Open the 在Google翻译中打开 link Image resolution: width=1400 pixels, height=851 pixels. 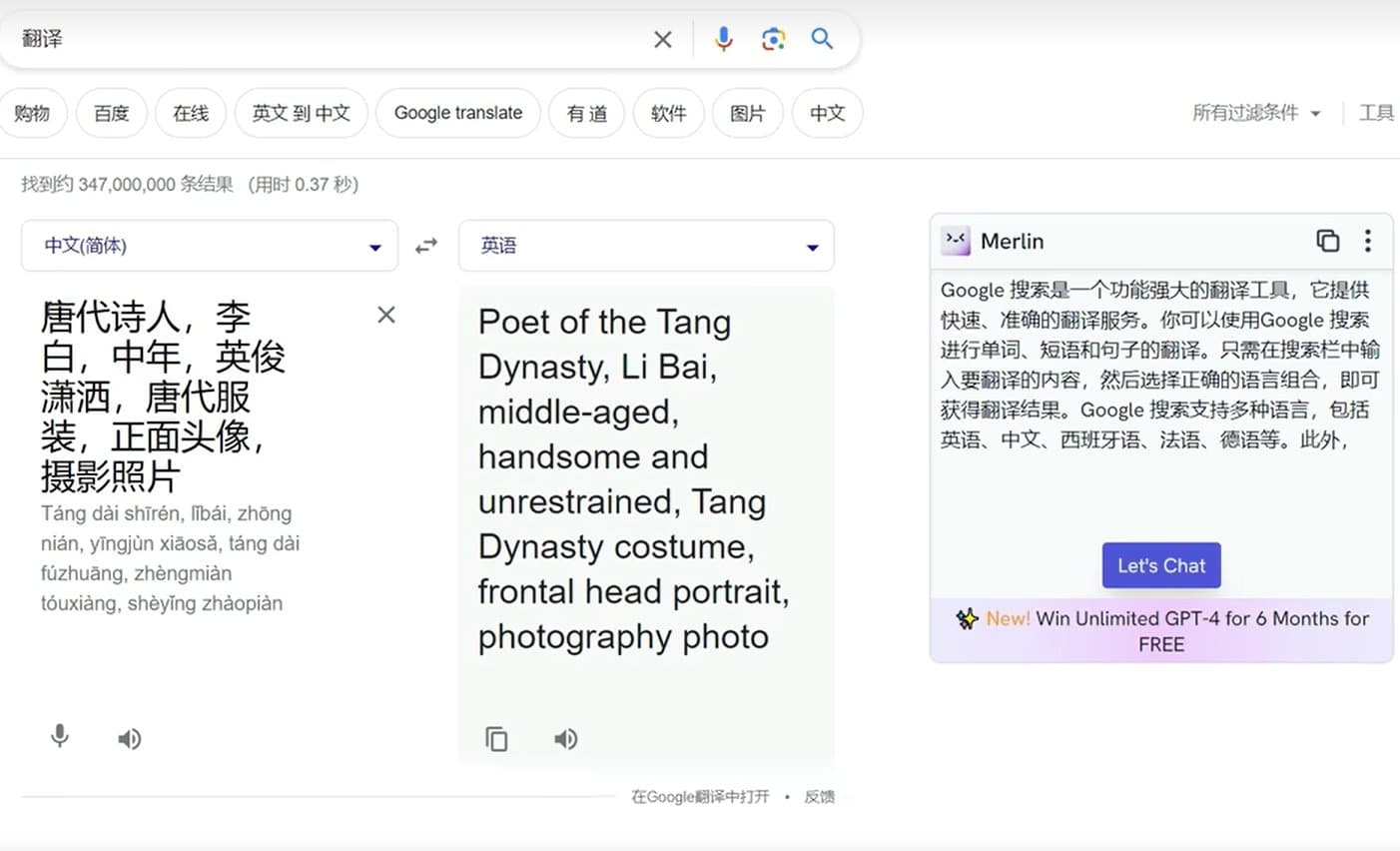[699, 796]
